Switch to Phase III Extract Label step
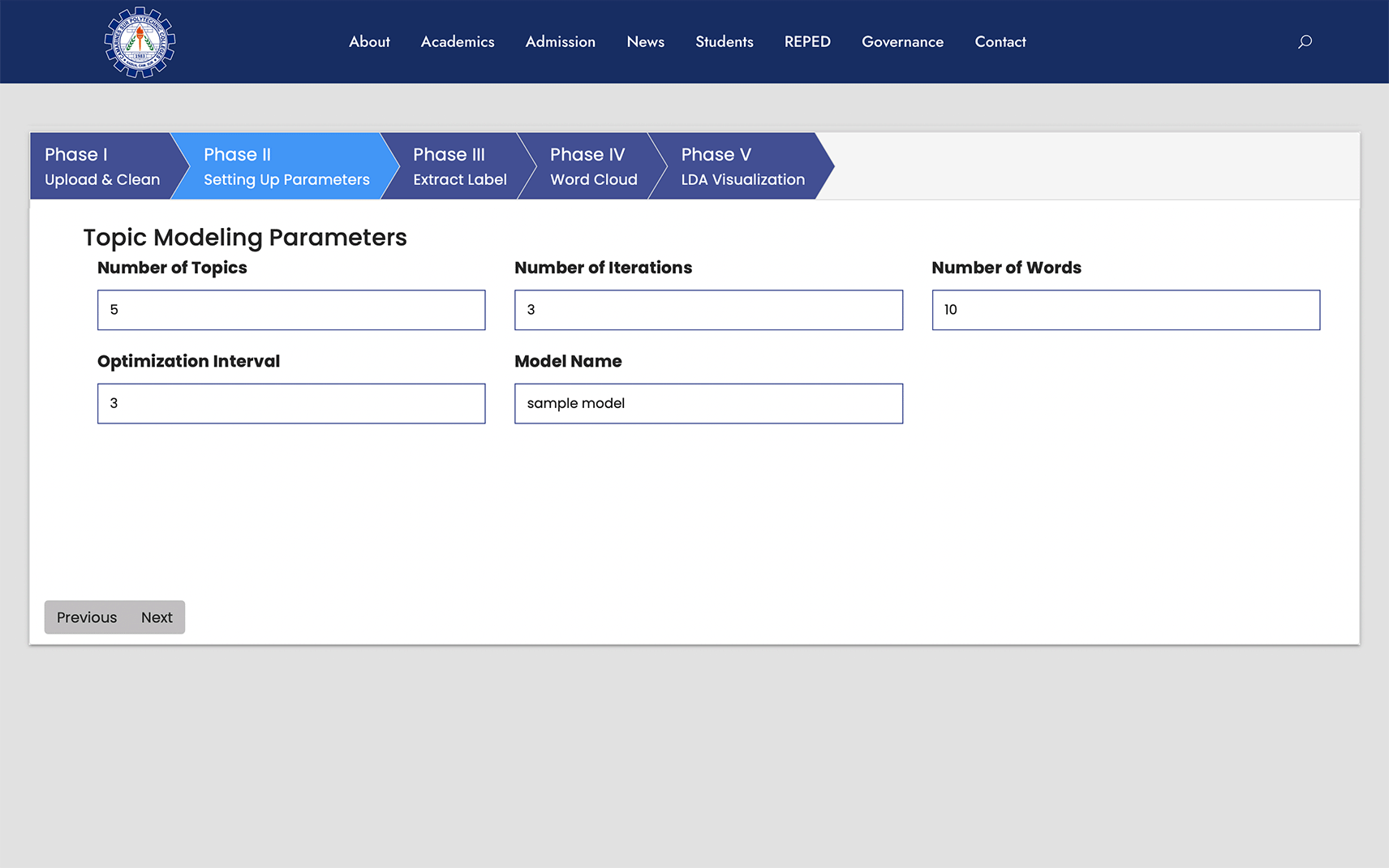 (459, 166)
